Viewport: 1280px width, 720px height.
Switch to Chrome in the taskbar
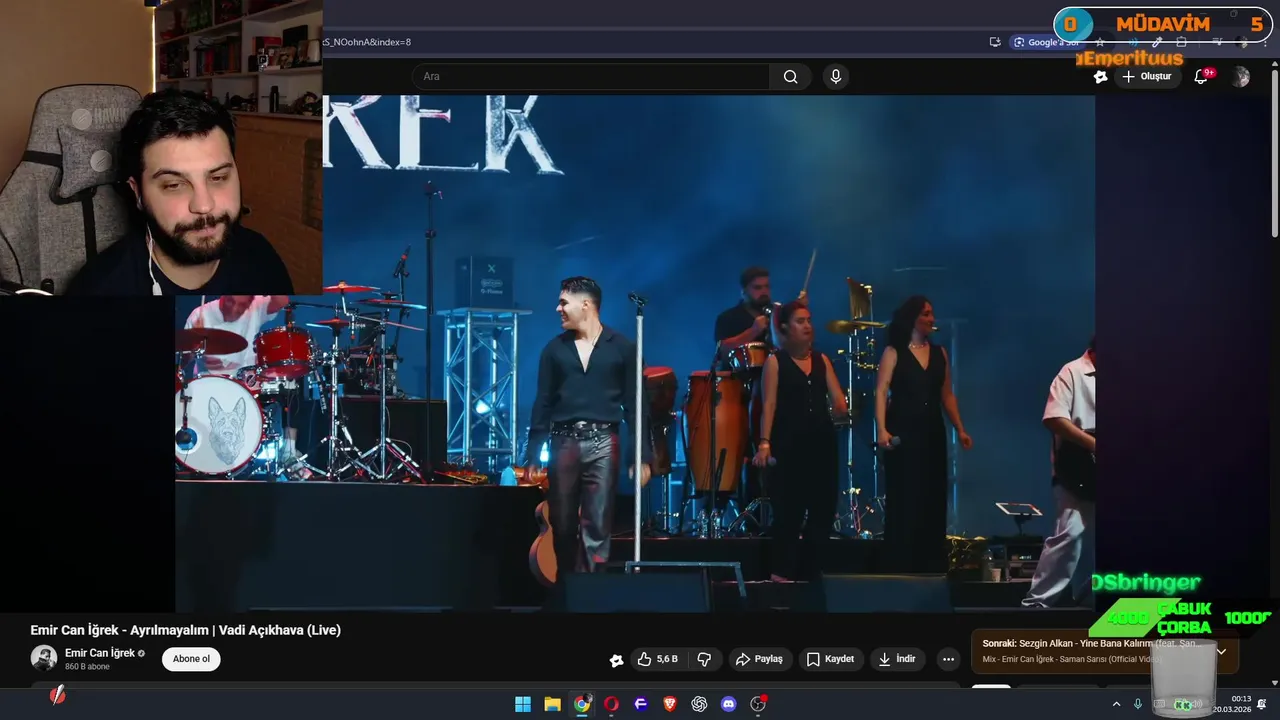click(582, 704)
